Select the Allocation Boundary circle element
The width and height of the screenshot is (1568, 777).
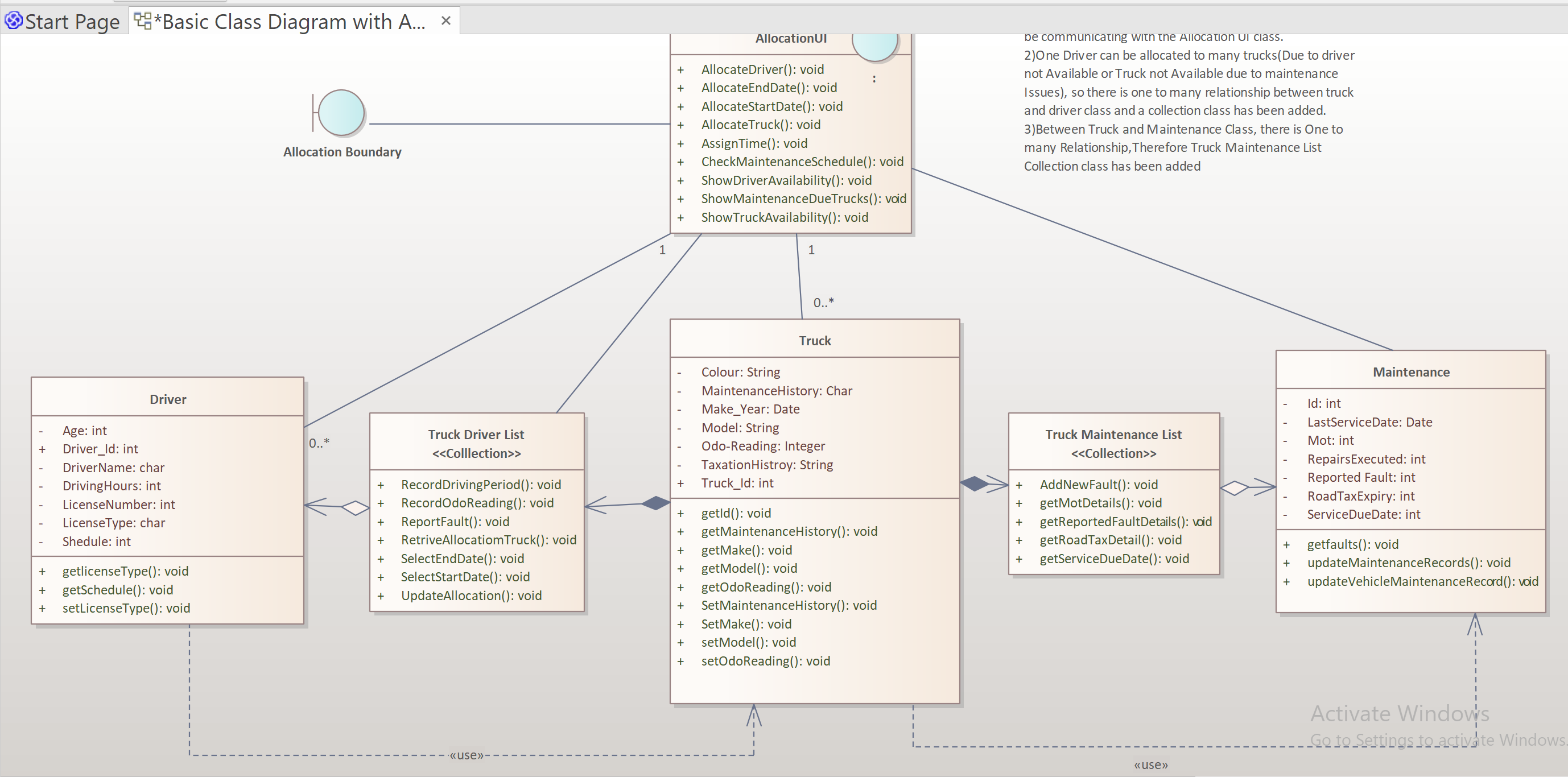tap(342, 112)
